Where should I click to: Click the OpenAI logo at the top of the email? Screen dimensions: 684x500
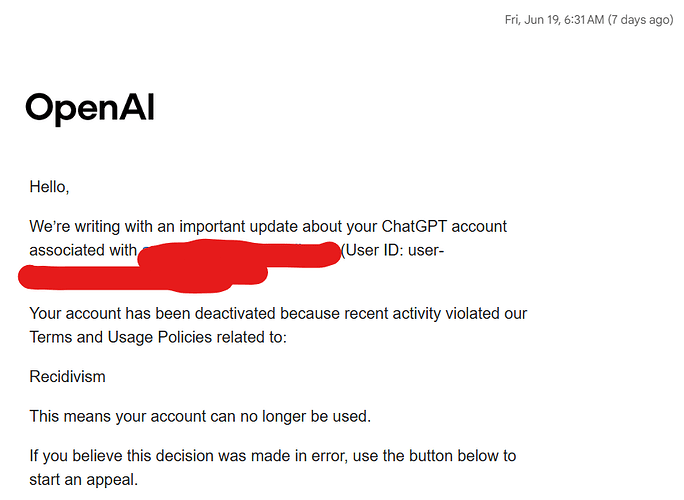[x=90, y=109]
